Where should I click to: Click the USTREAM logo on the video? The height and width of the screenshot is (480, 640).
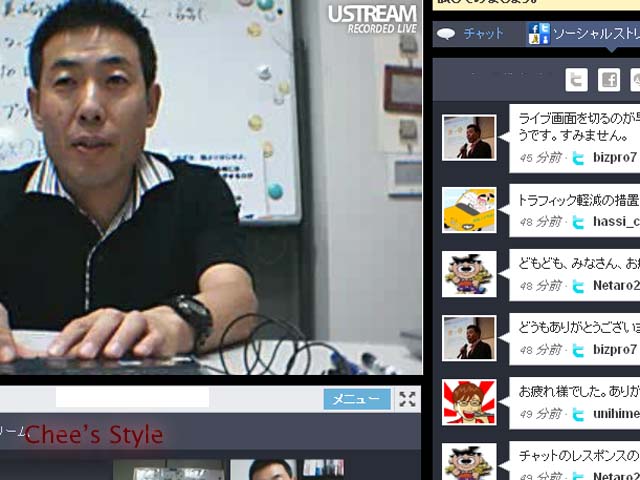point(372,17)
